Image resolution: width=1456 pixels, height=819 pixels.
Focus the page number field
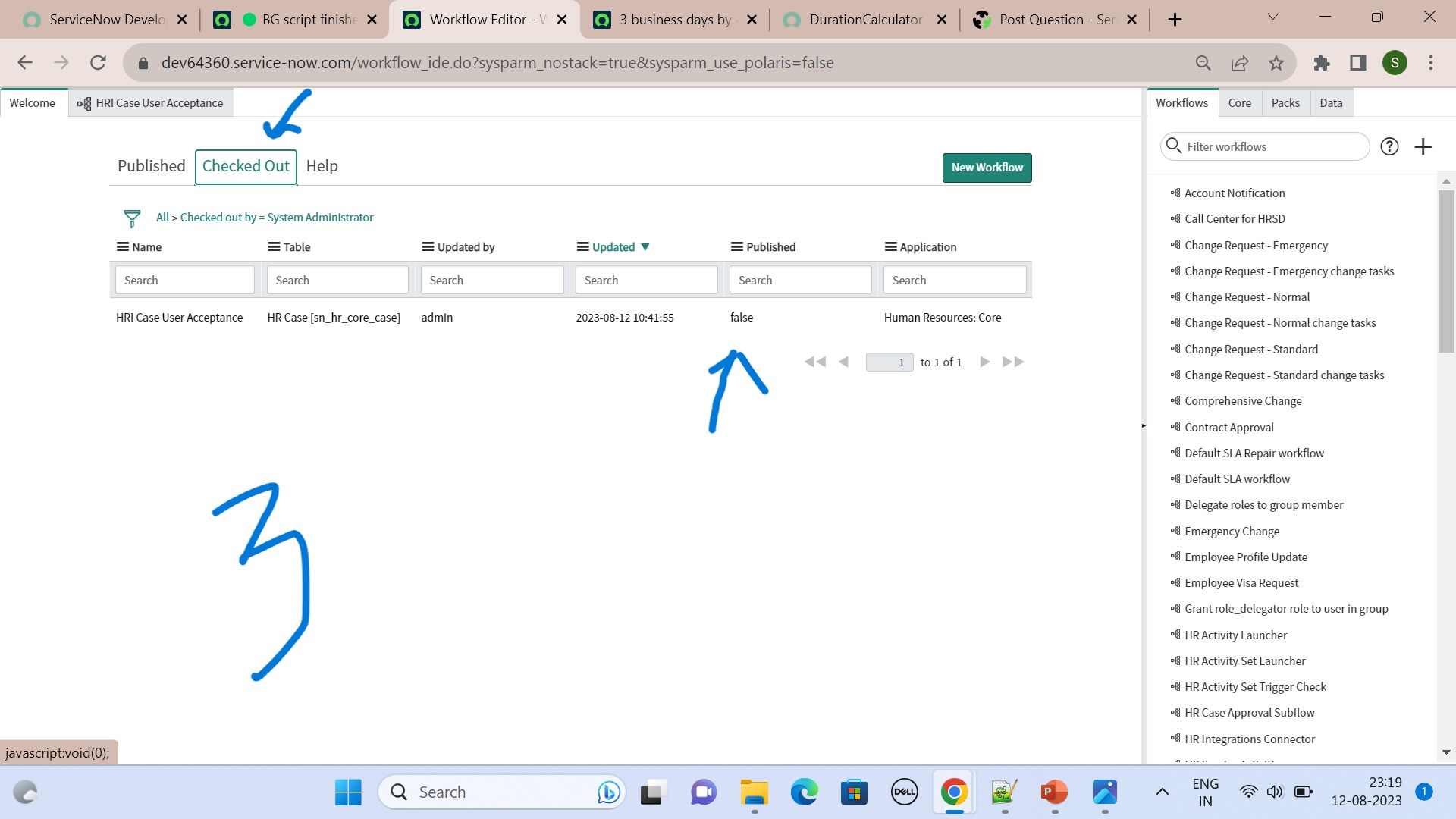[890, 362]
